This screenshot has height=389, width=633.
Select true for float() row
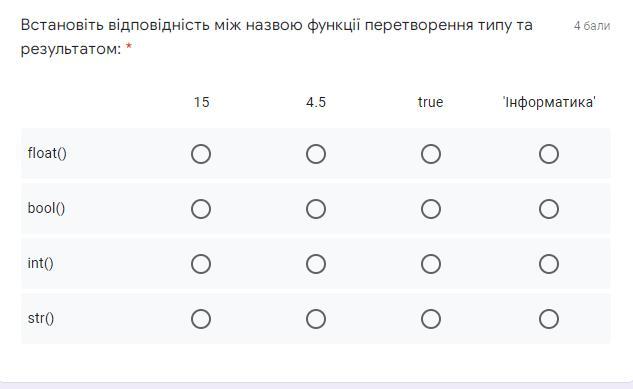tap(431, 154)
